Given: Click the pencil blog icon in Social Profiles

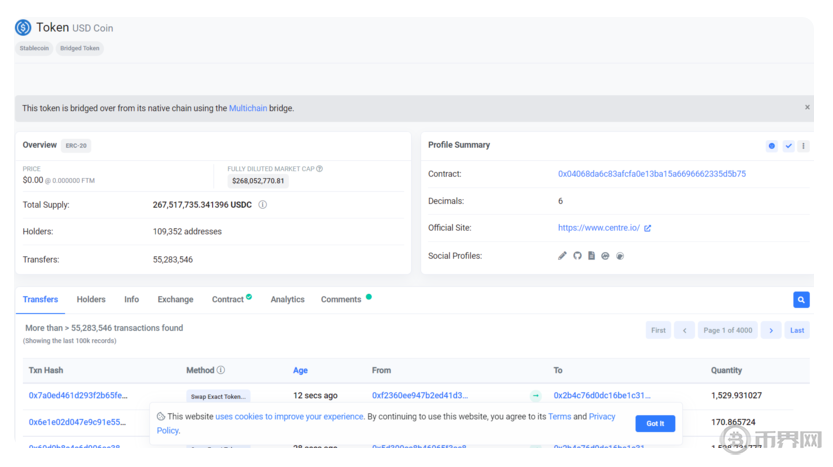Looking at the screenshot, I should click(x=562, y=256).
